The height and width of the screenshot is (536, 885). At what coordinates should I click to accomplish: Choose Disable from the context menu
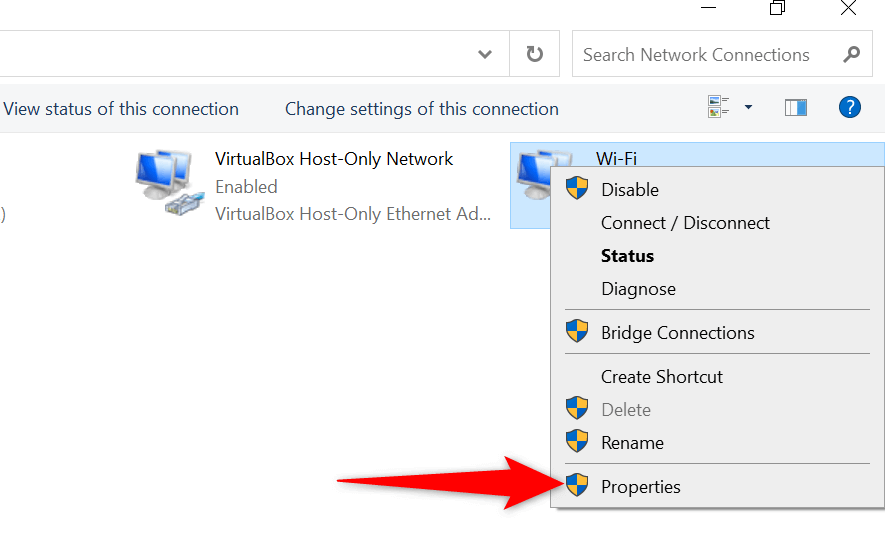[x=630, y=189]
